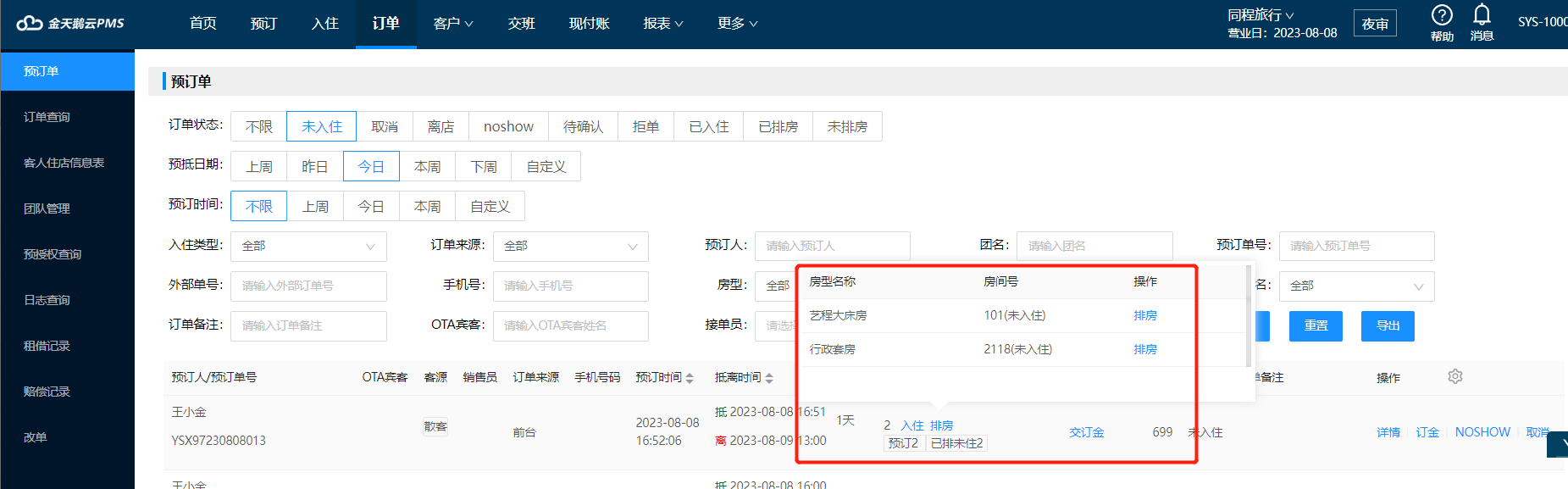Select 未入住 order status filter
This screenshot has width=1568, height=489.
[x=322, y=126]
